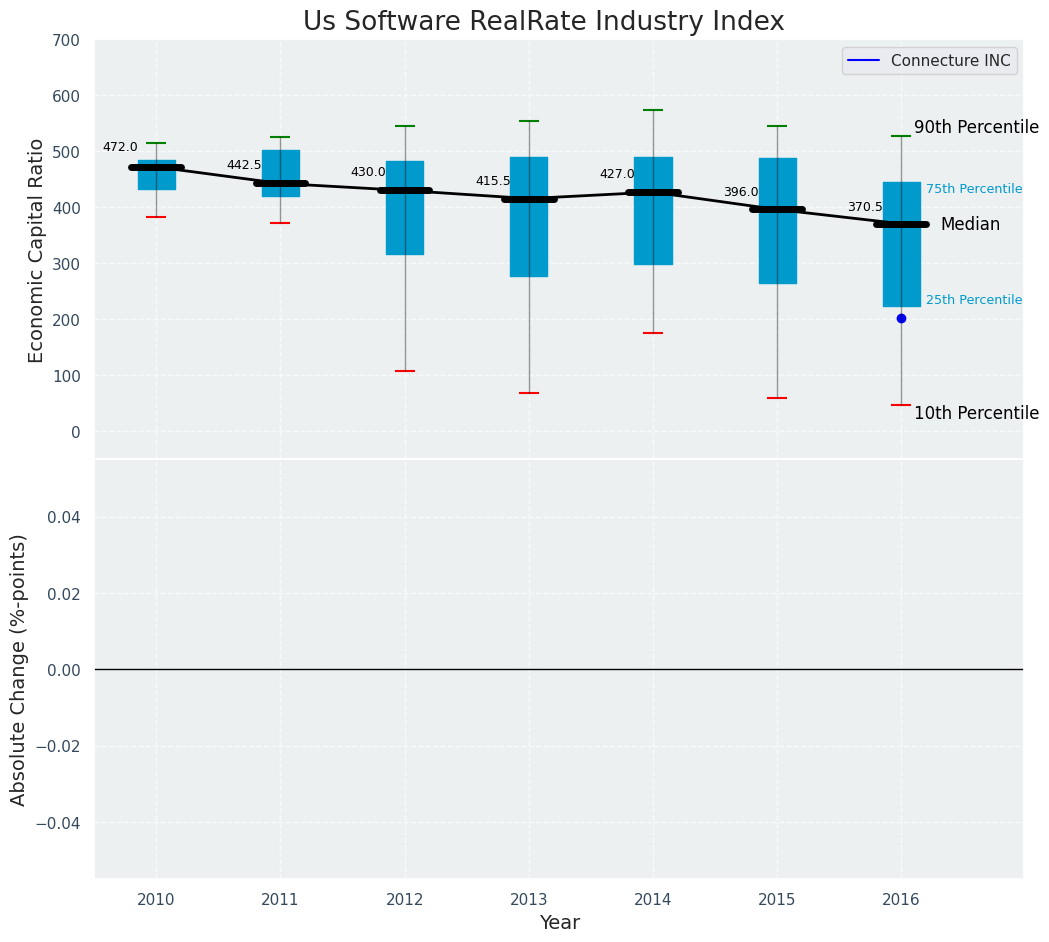Click the Connecture INC legend entry
The width and height of the screenshot is (1049, 942).
(x=929, y=61)
